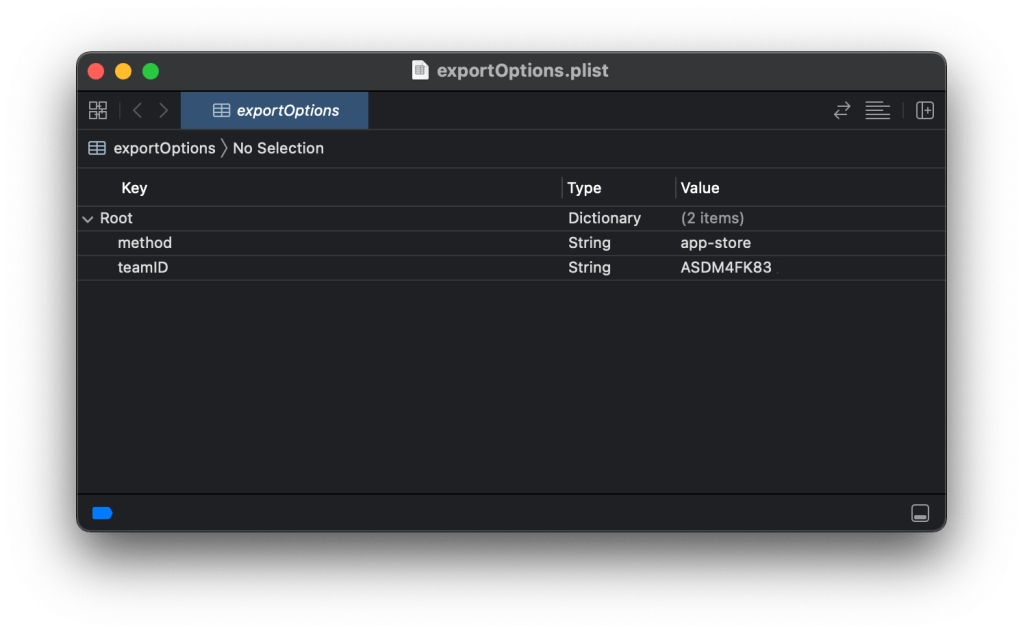The width and height of the screenshot is (1023, 633).
Task: Click the Key column header
Action: point(134,188)
